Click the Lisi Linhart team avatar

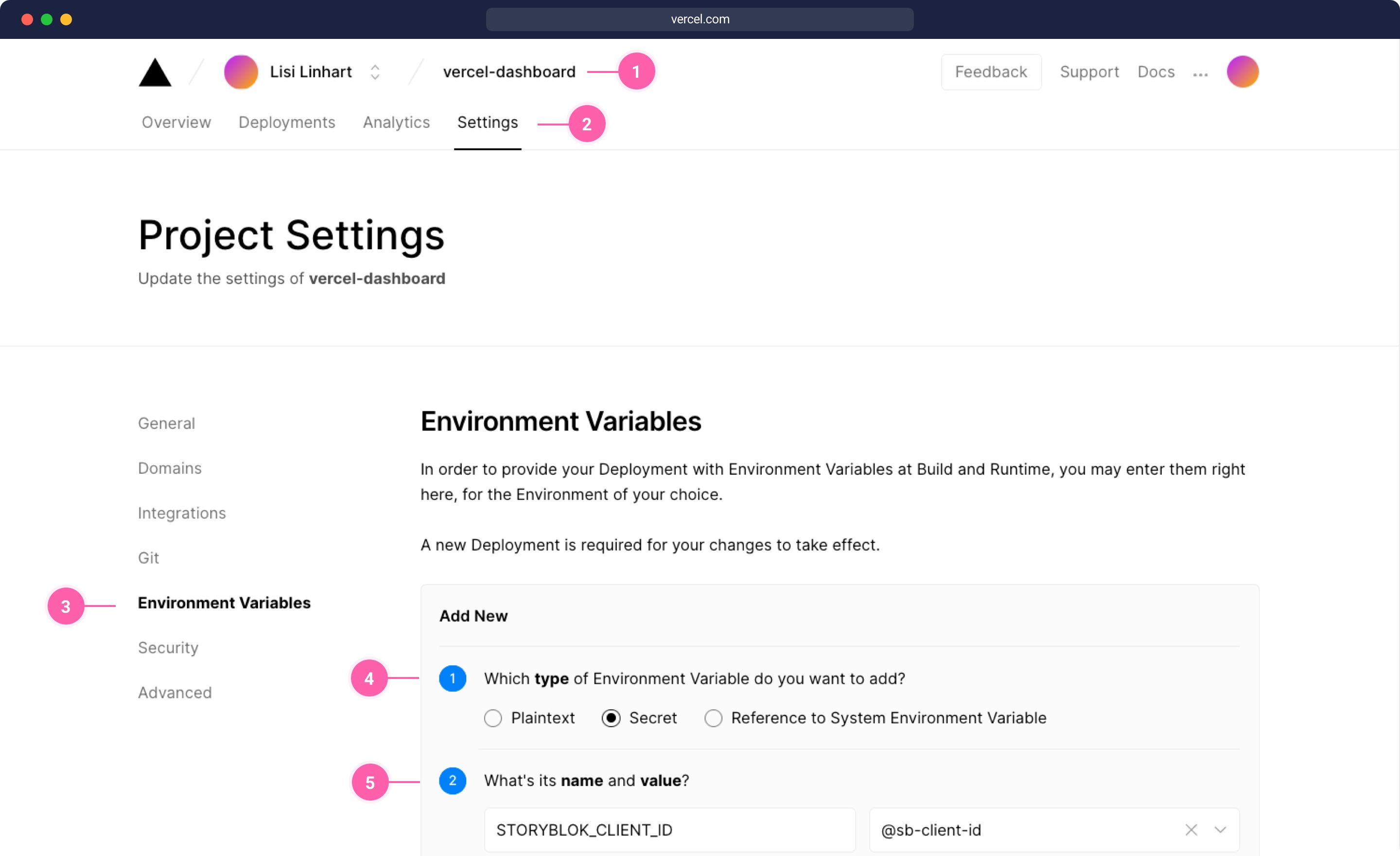(x=241, y=72)
